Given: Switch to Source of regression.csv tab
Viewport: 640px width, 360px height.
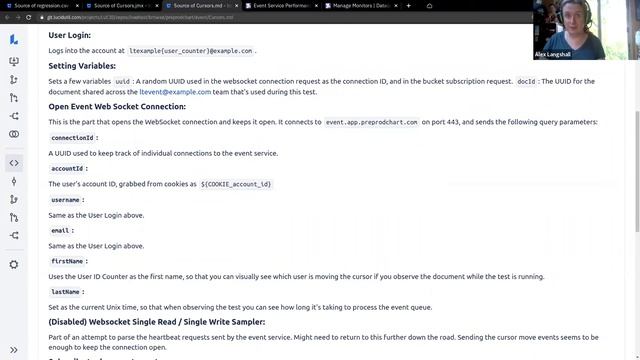Looking at the screenshot, I should click(41, 6).
